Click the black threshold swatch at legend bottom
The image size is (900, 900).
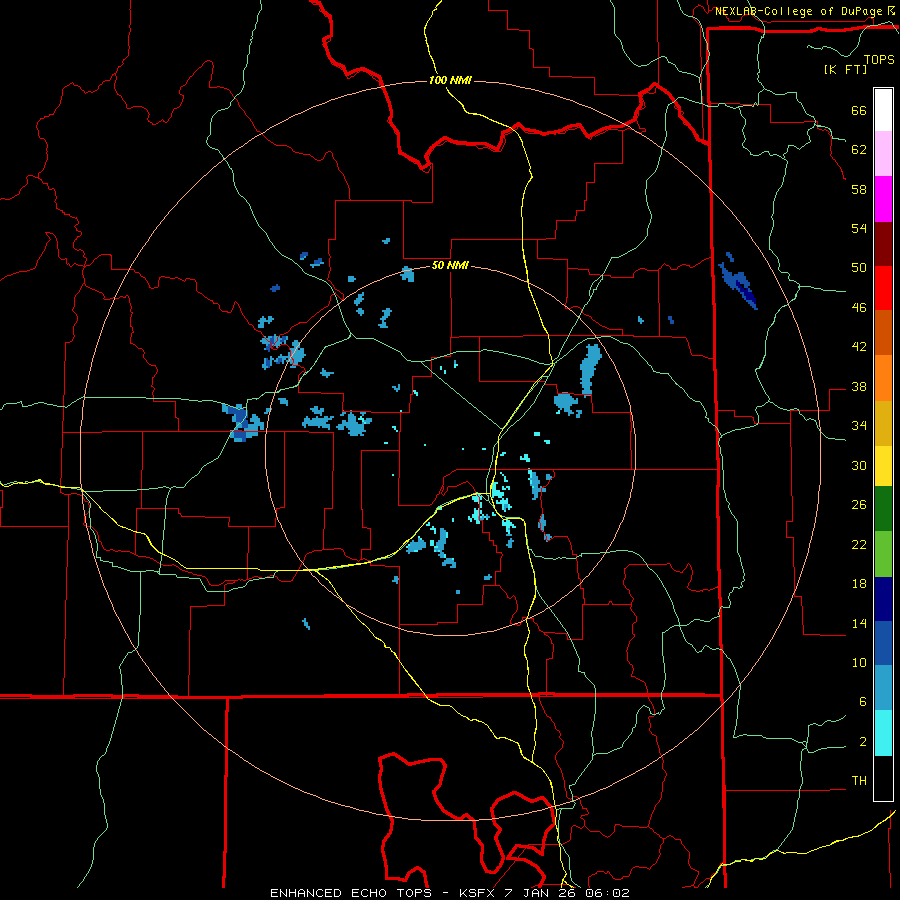(883, 778)
